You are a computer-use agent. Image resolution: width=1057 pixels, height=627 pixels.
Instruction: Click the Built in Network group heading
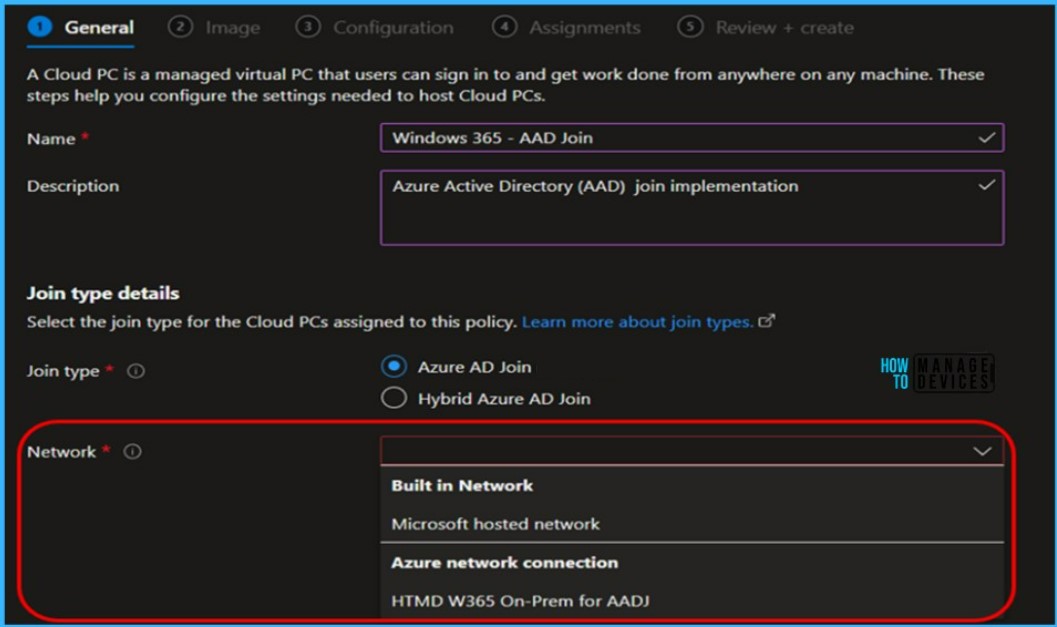tap(462, 485)
